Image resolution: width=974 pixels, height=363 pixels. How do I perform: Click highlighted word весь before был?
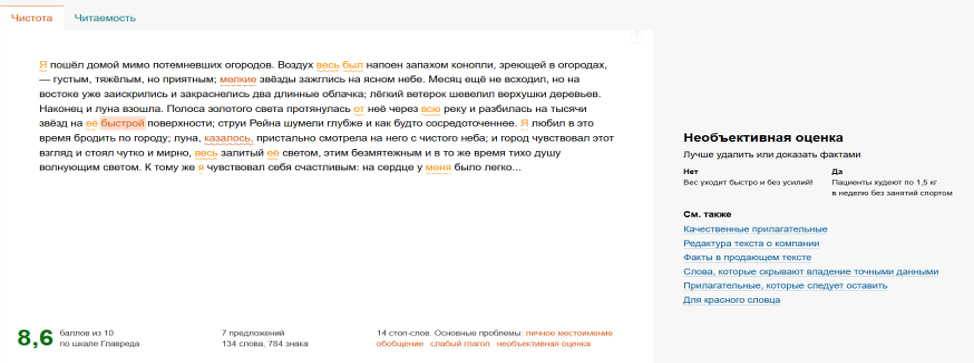tap(327, 65)
